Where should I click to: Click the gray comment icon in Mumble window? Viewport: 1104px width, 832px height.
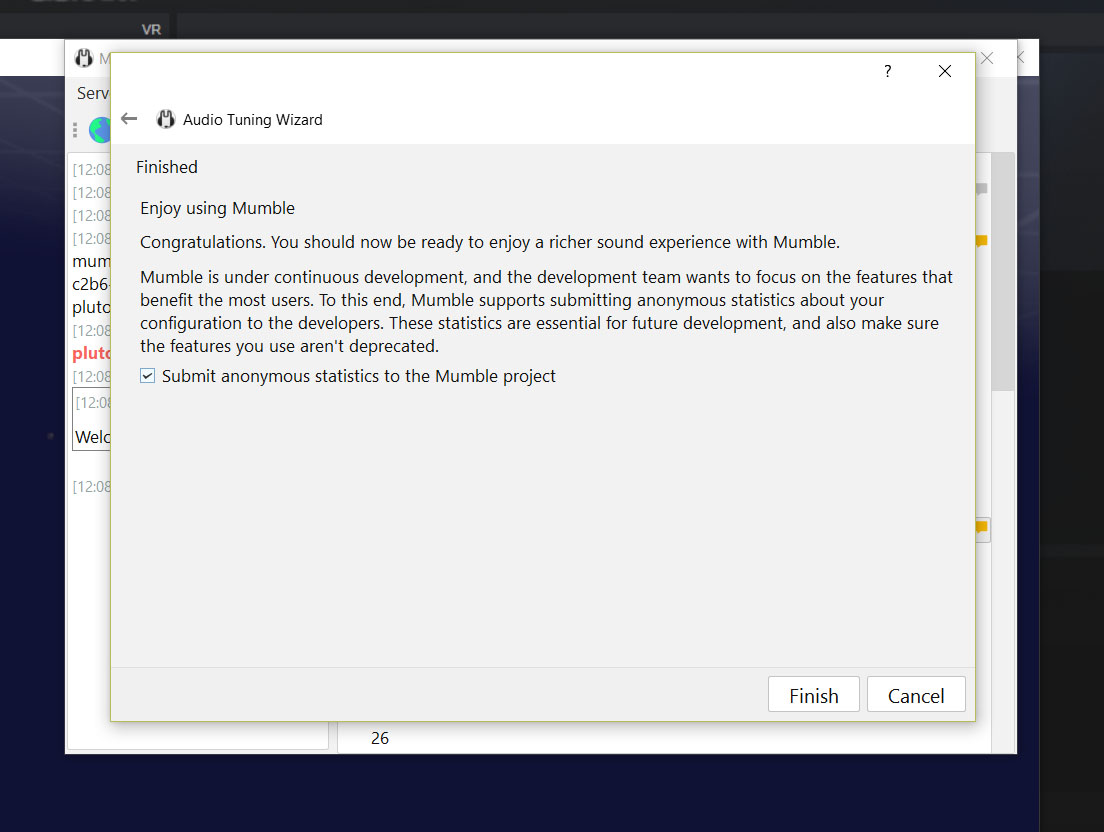[x=981, y=189]
